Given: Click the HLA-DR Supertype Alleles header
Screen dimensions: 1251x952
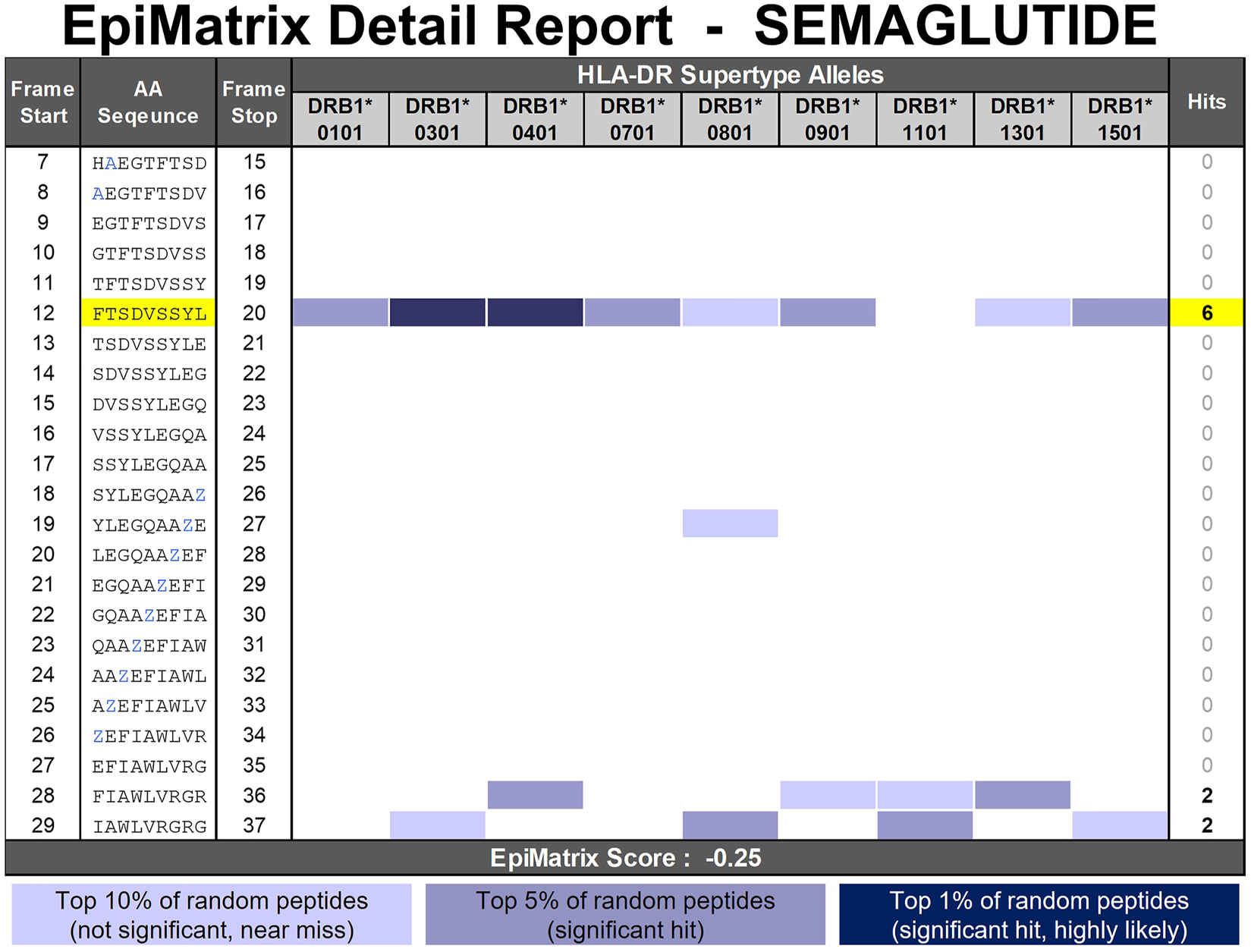Looking at the screenshot, I should [730, 75].
